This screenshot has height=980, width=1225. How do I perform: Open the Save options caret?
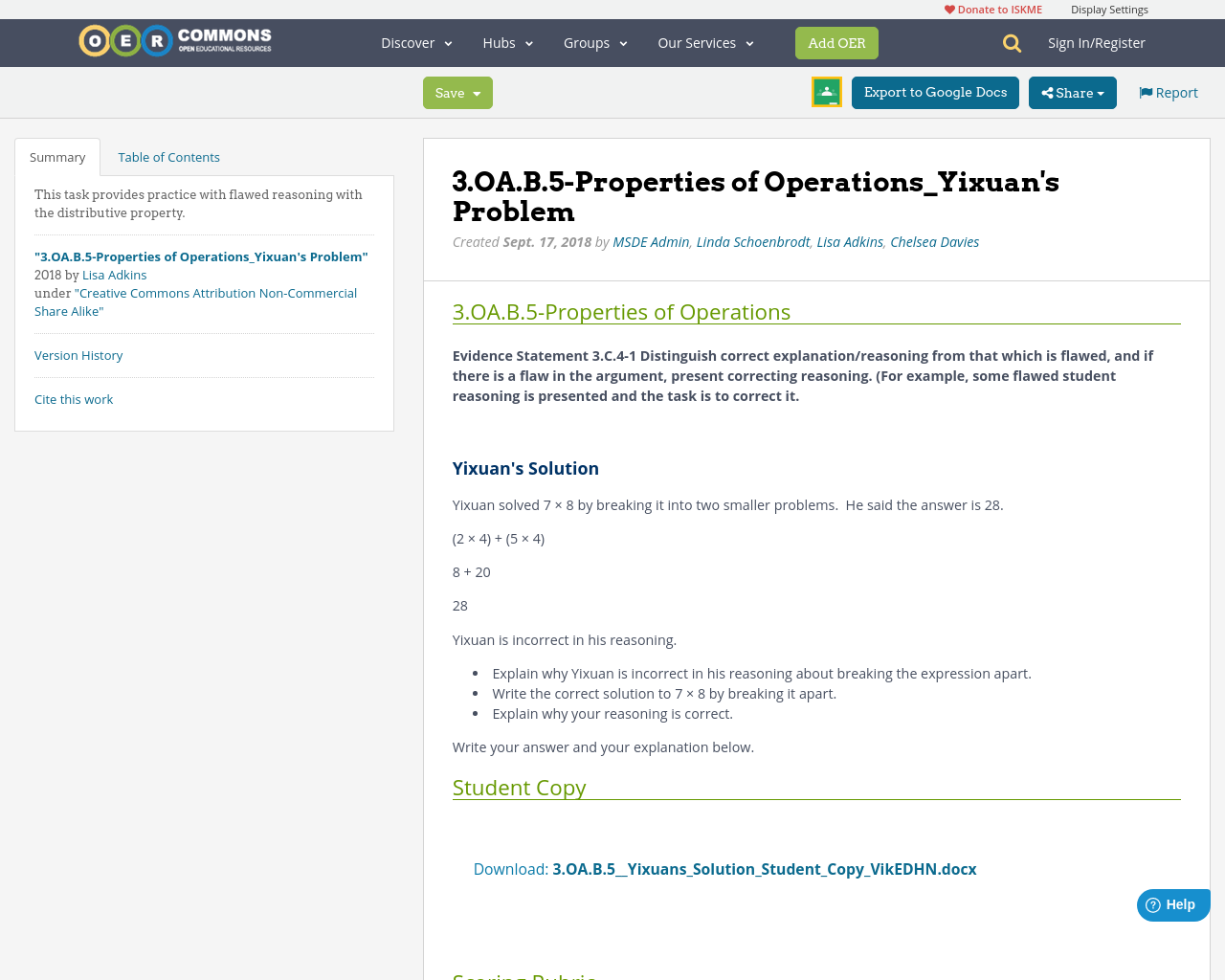click(476, 92)
